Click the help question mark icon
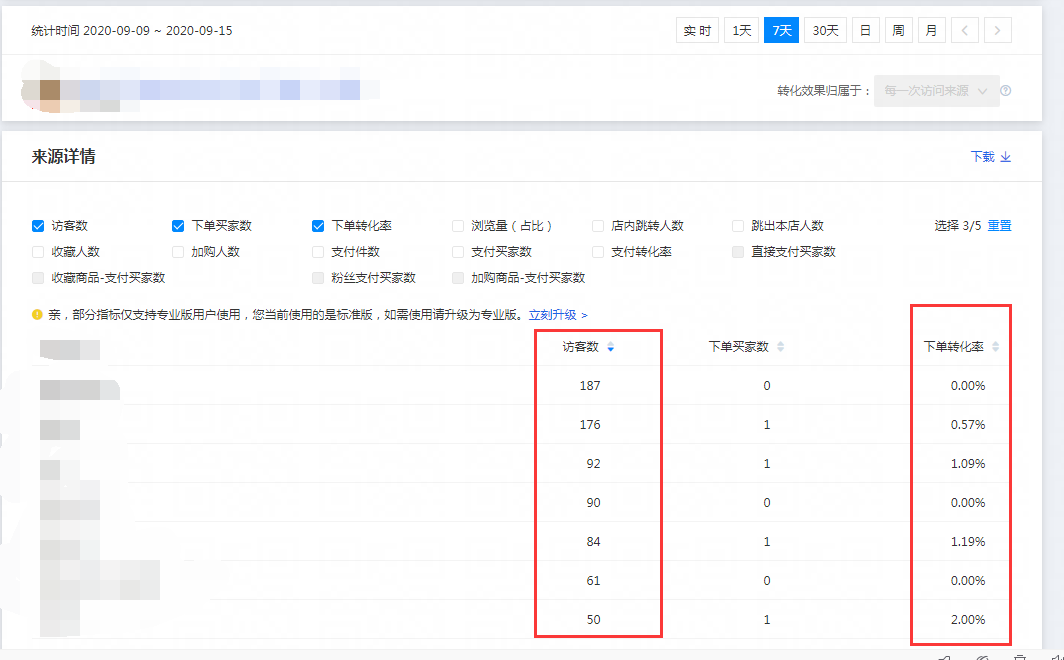Viewport: 1064px width, 660px height. [x=1006, y=90]
